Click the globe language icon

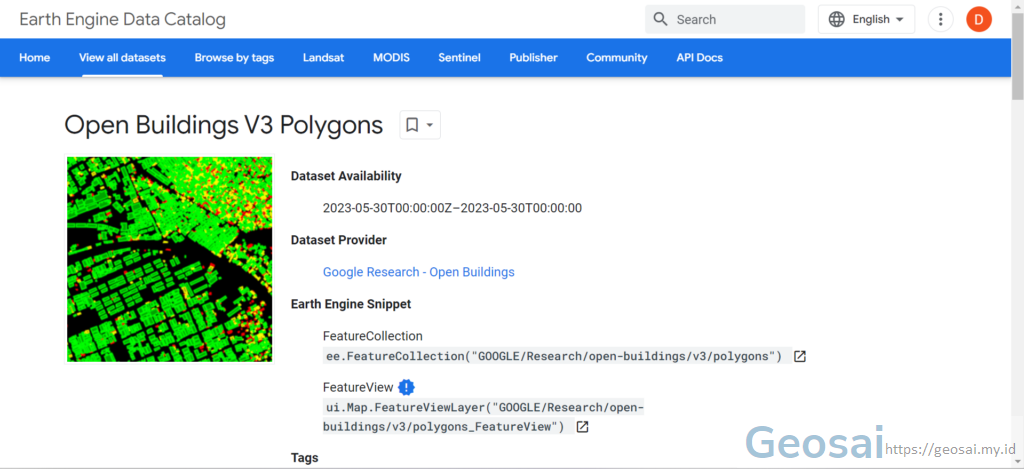[836, 20]
